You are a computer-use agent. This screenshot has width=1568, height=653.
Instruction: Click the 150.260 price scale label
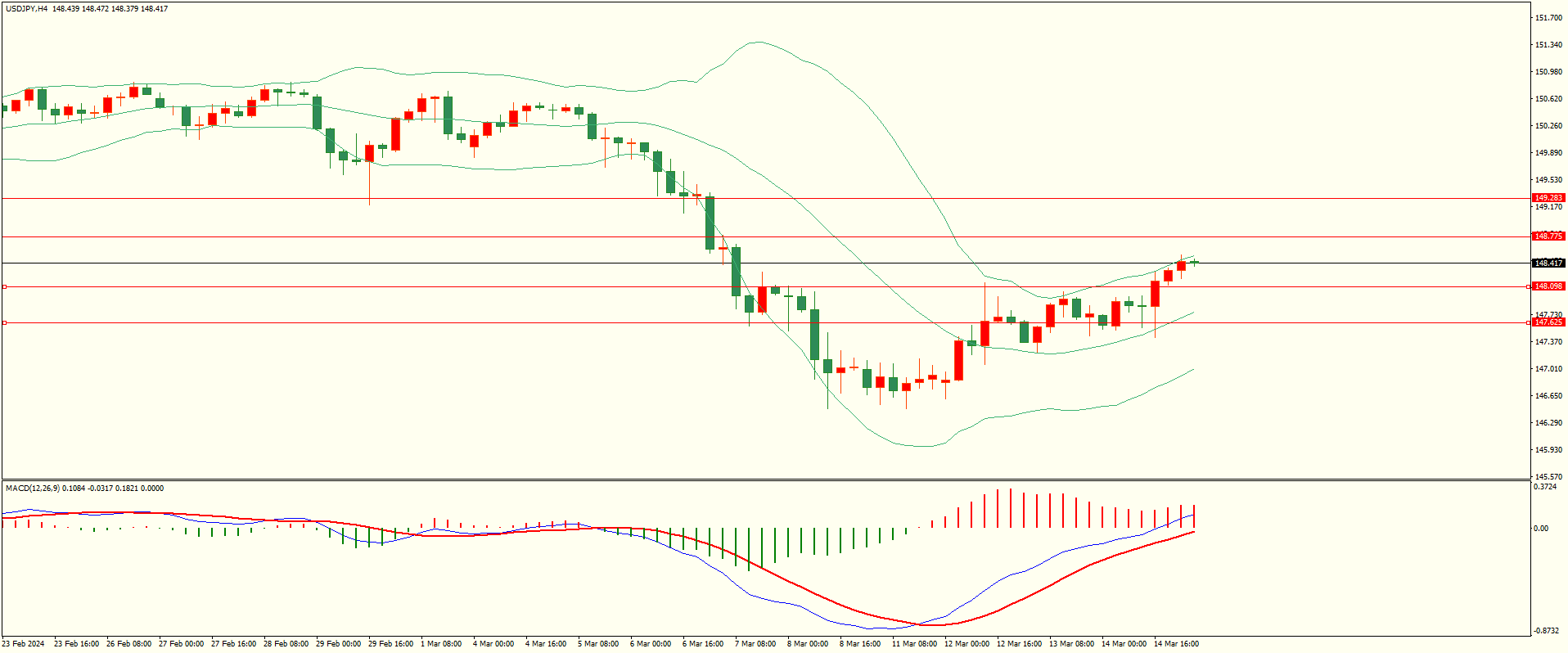(x=1548, y=126)
